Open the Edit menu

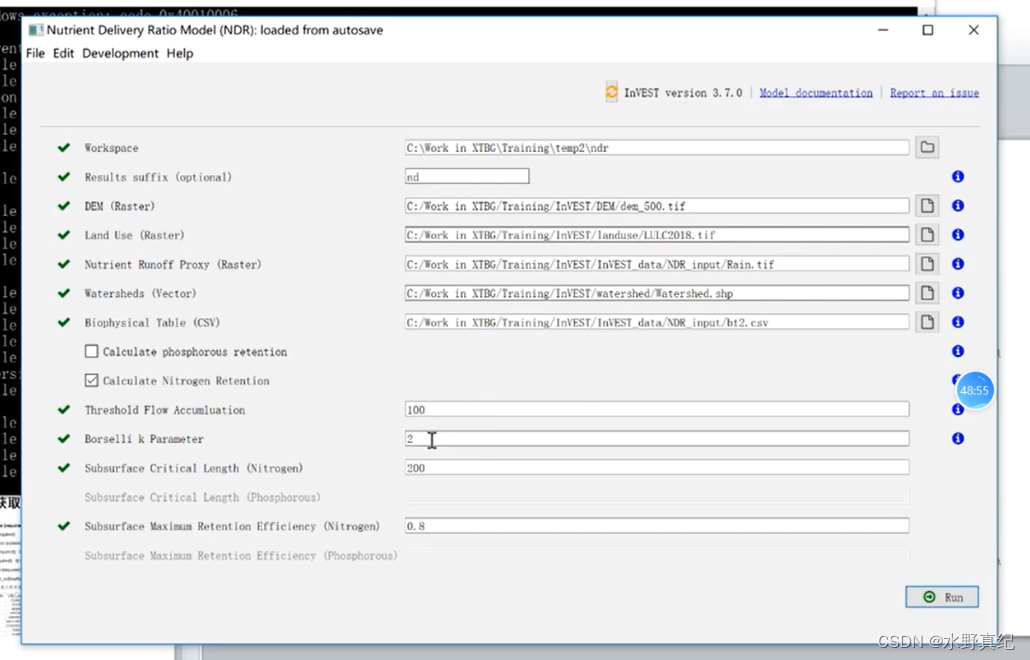(63, 53)
